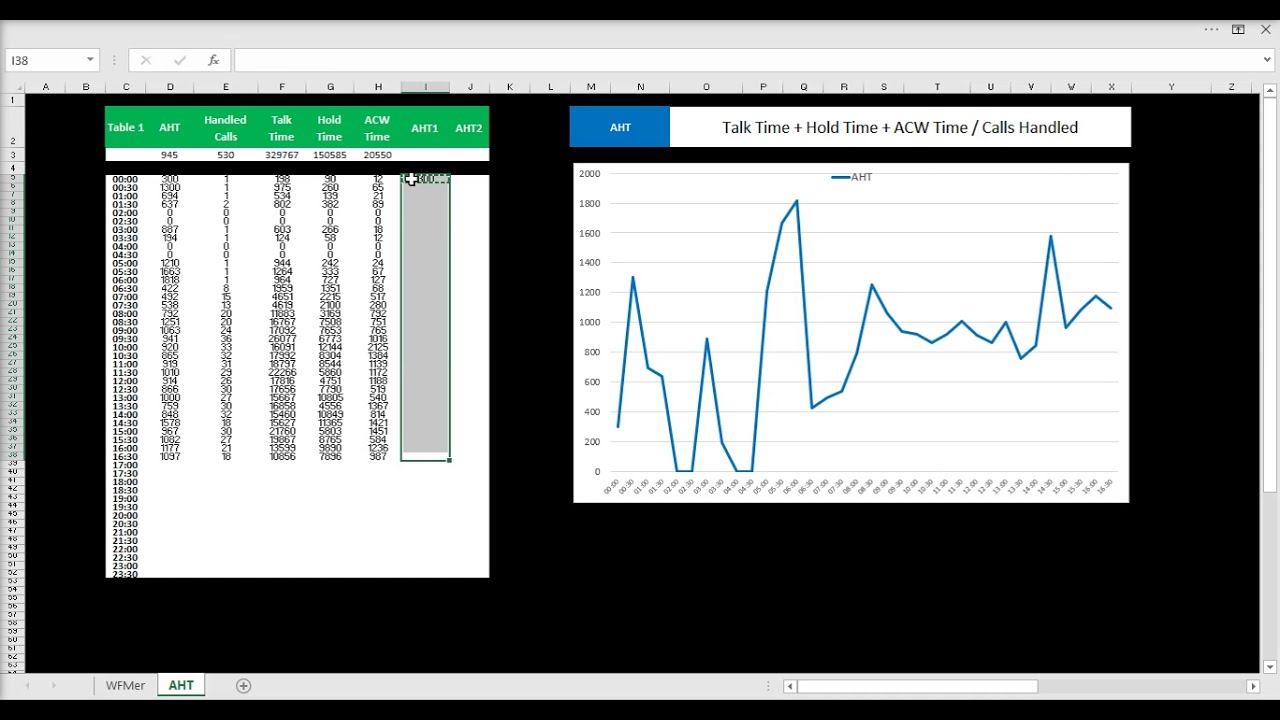Select column Z header
Image resolution: width=1280 pixels, height=720 pixels.
click(x=1231, y=87)
